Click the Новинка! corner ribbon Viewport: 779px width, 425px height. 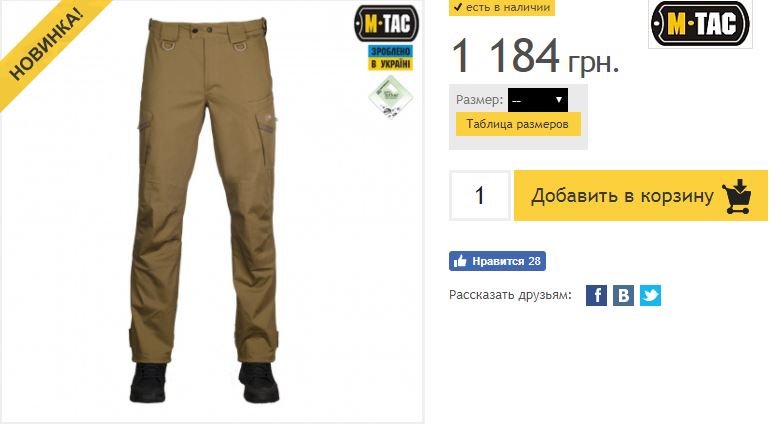47,45
